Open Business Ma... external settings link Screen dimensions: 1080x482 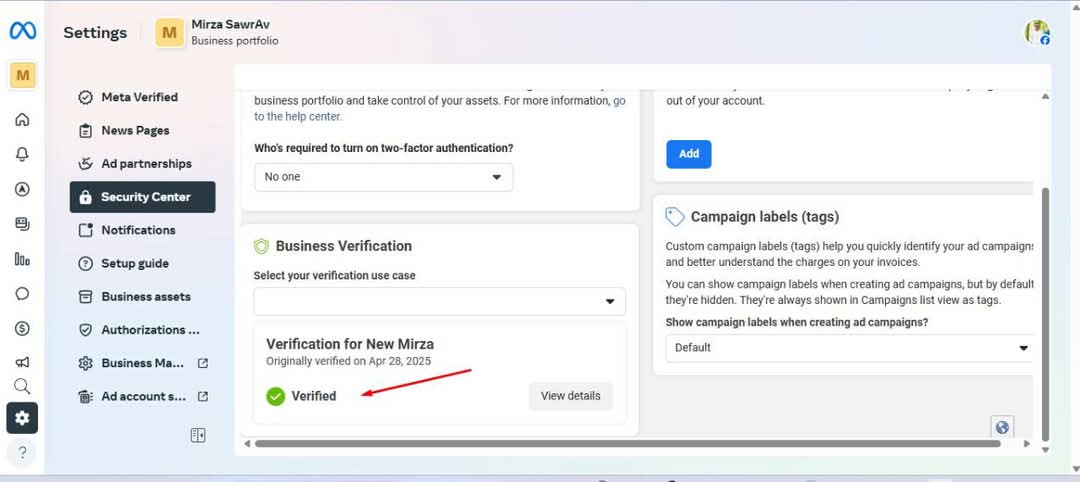(x=143, y=363)
